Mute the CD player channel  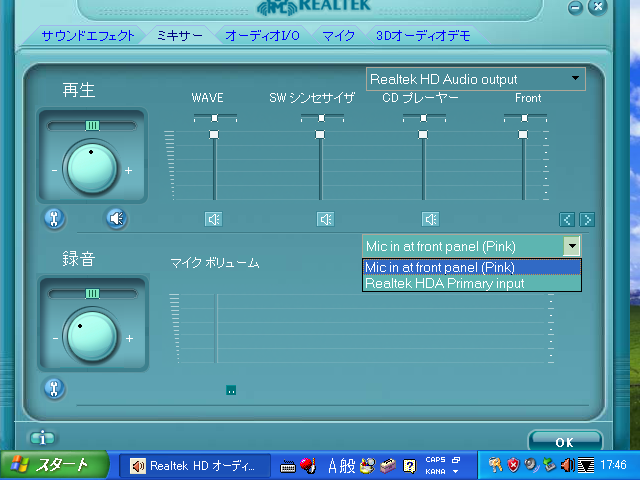[x=430, y=219]
